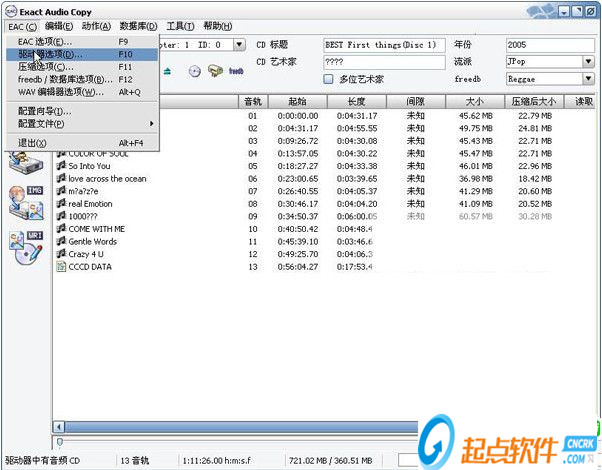The image size is (602, 470).
Task: Click the WRI write CD sidebar icon
Action: tap(26, 248)
